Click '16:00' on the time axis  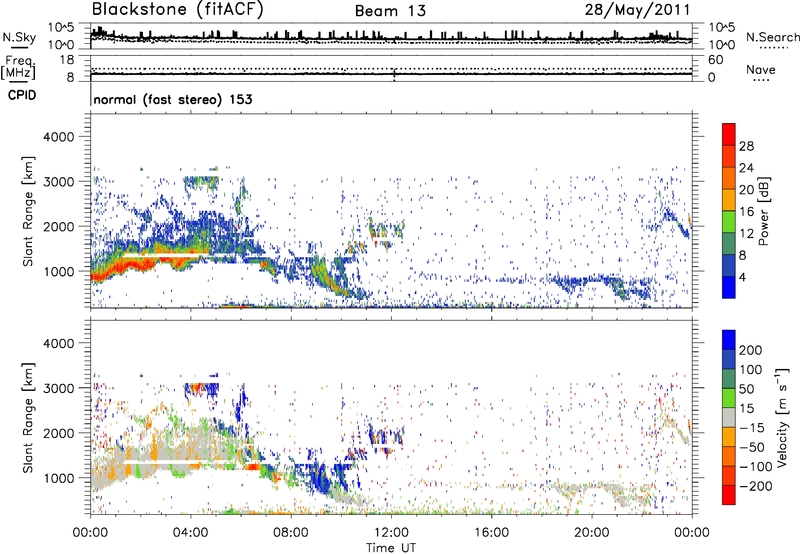[491, 532]
